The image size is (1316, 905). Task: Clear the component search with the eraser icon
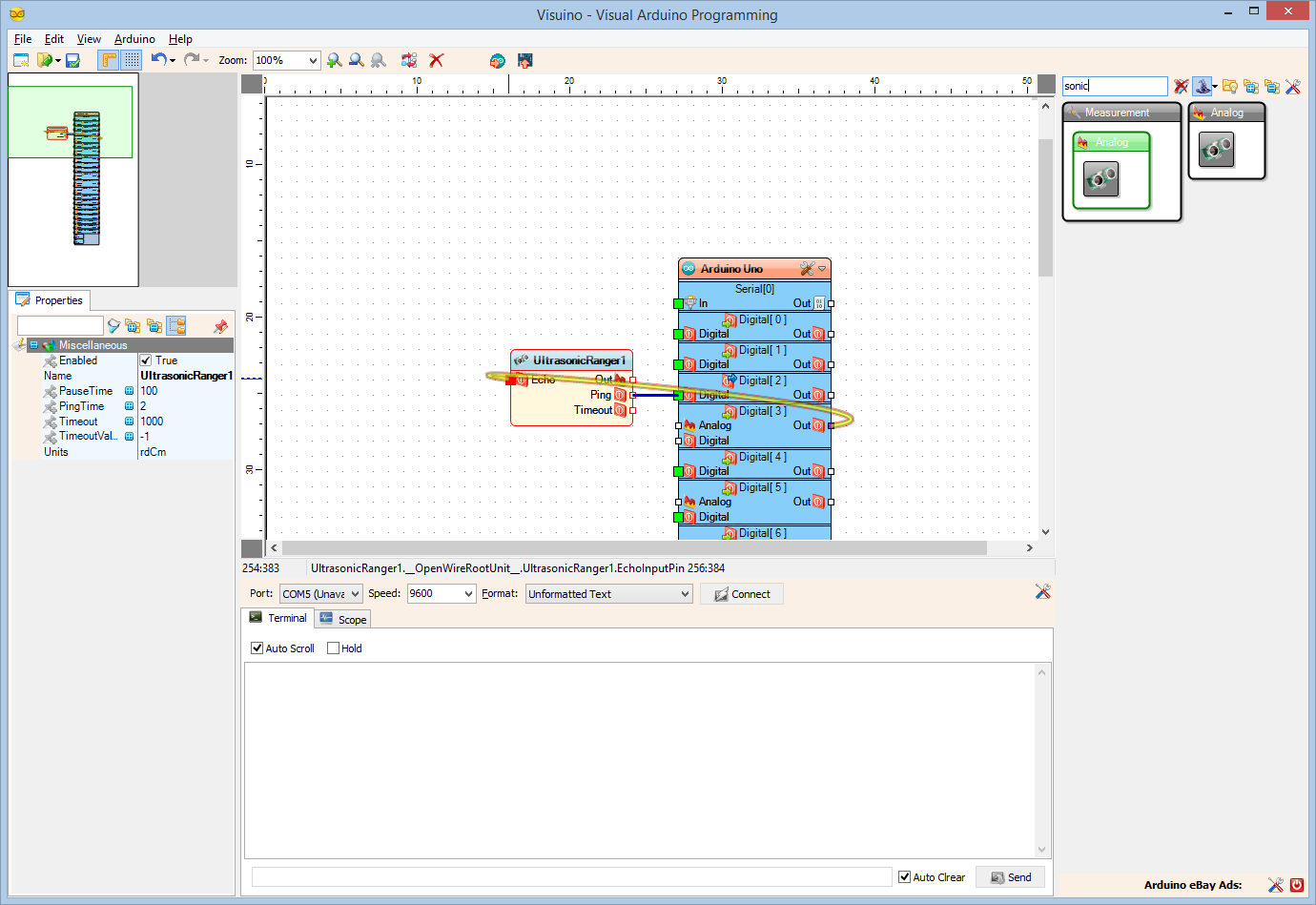coord(1181,86)
